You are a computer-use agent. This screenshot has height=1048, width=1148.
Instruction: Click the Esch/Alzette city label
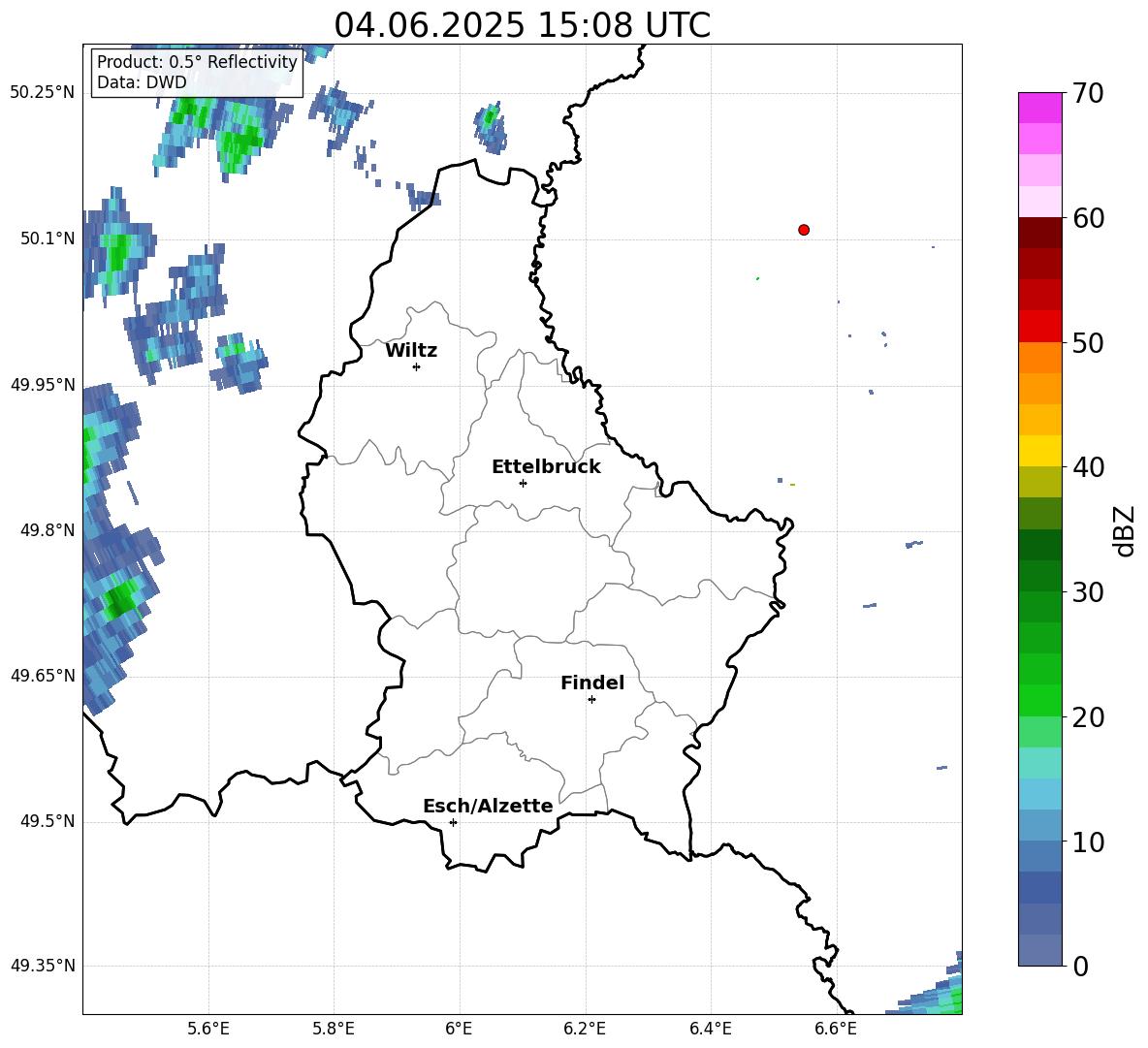click(x=488, y=806)
